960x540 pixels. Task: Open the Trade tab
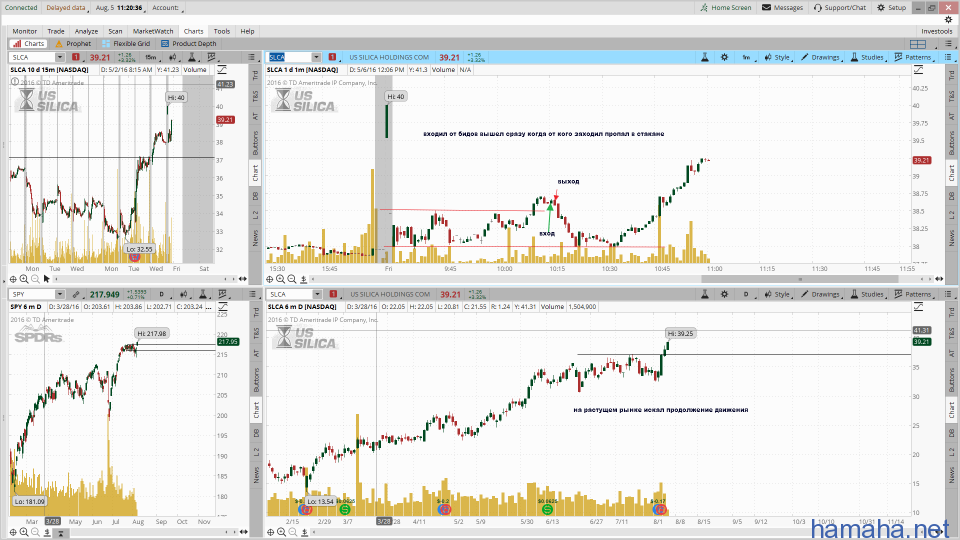(56, 31)
